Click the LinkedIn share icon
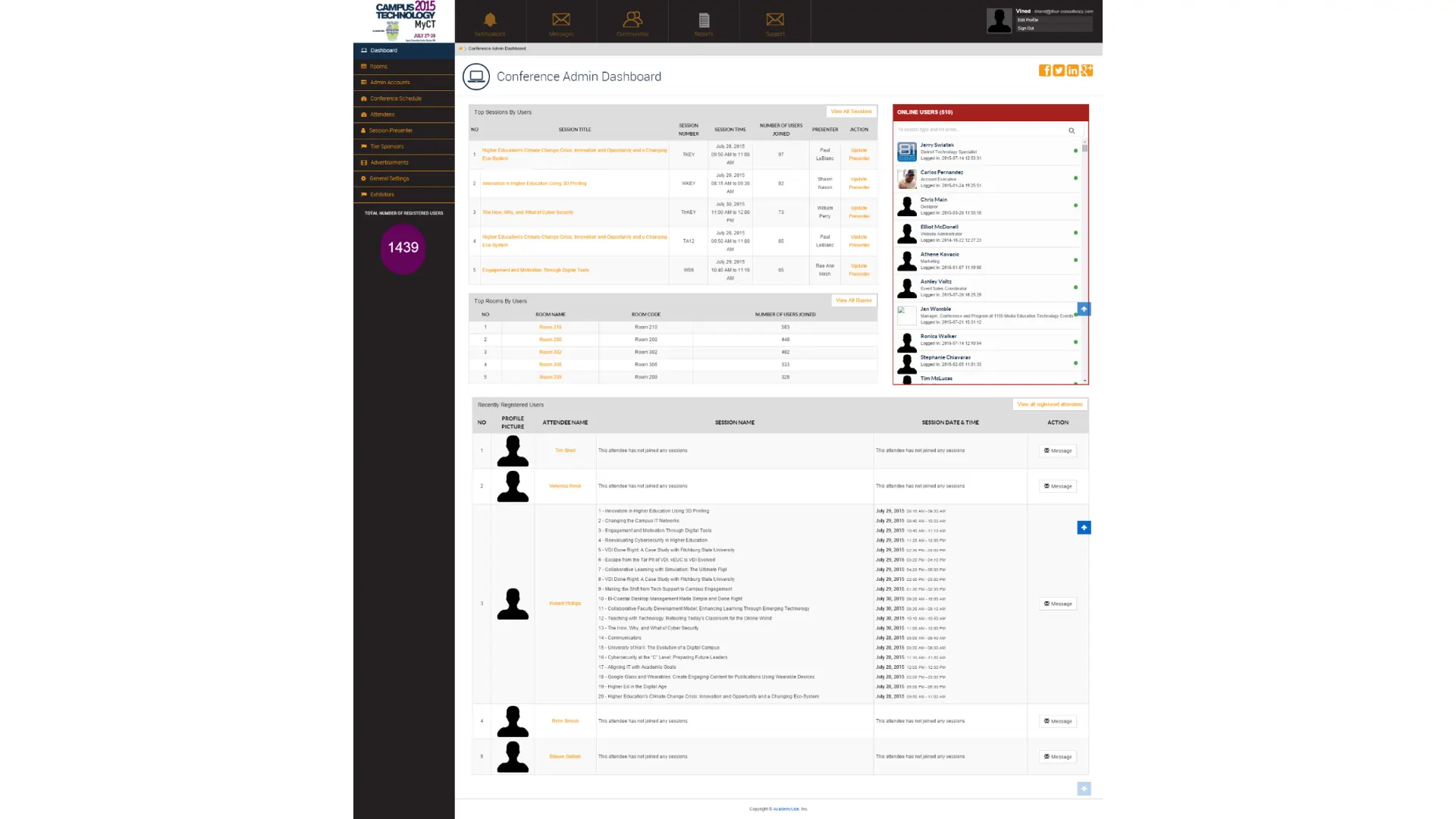 tap(1072, 71)
